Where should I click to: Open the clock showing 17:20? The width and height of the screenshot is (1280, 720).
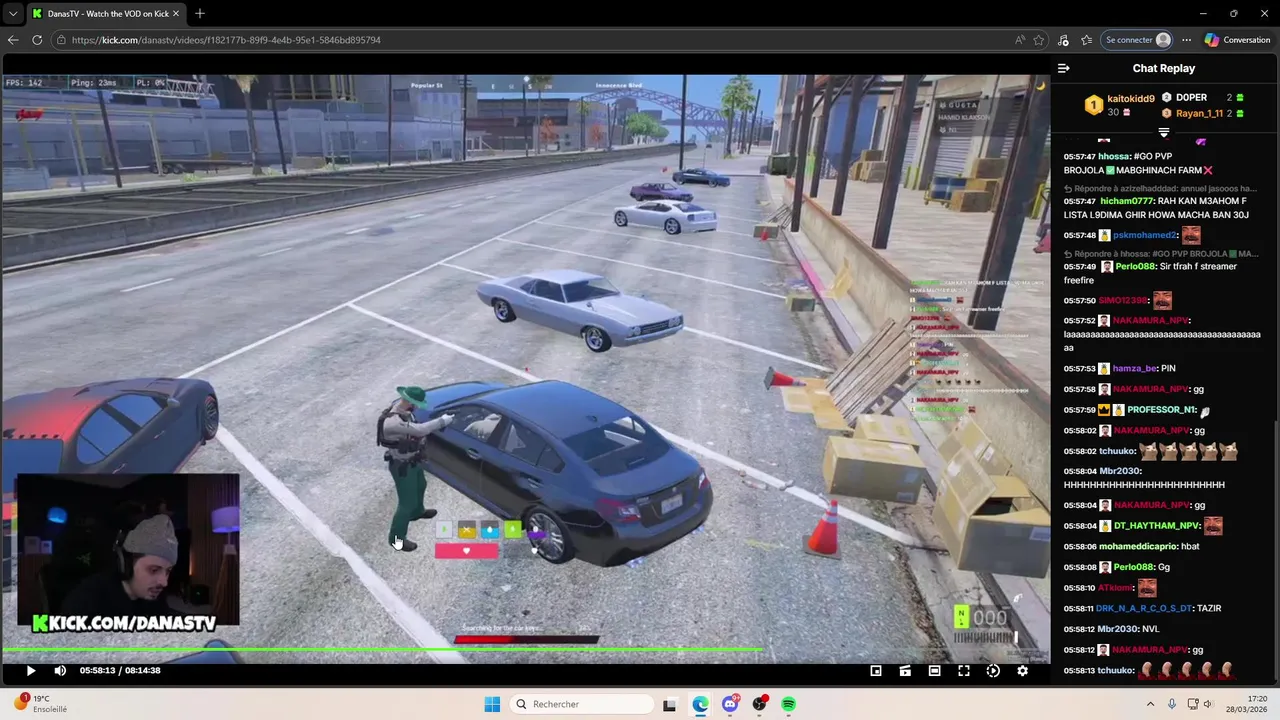click(x=1248, y=704)
